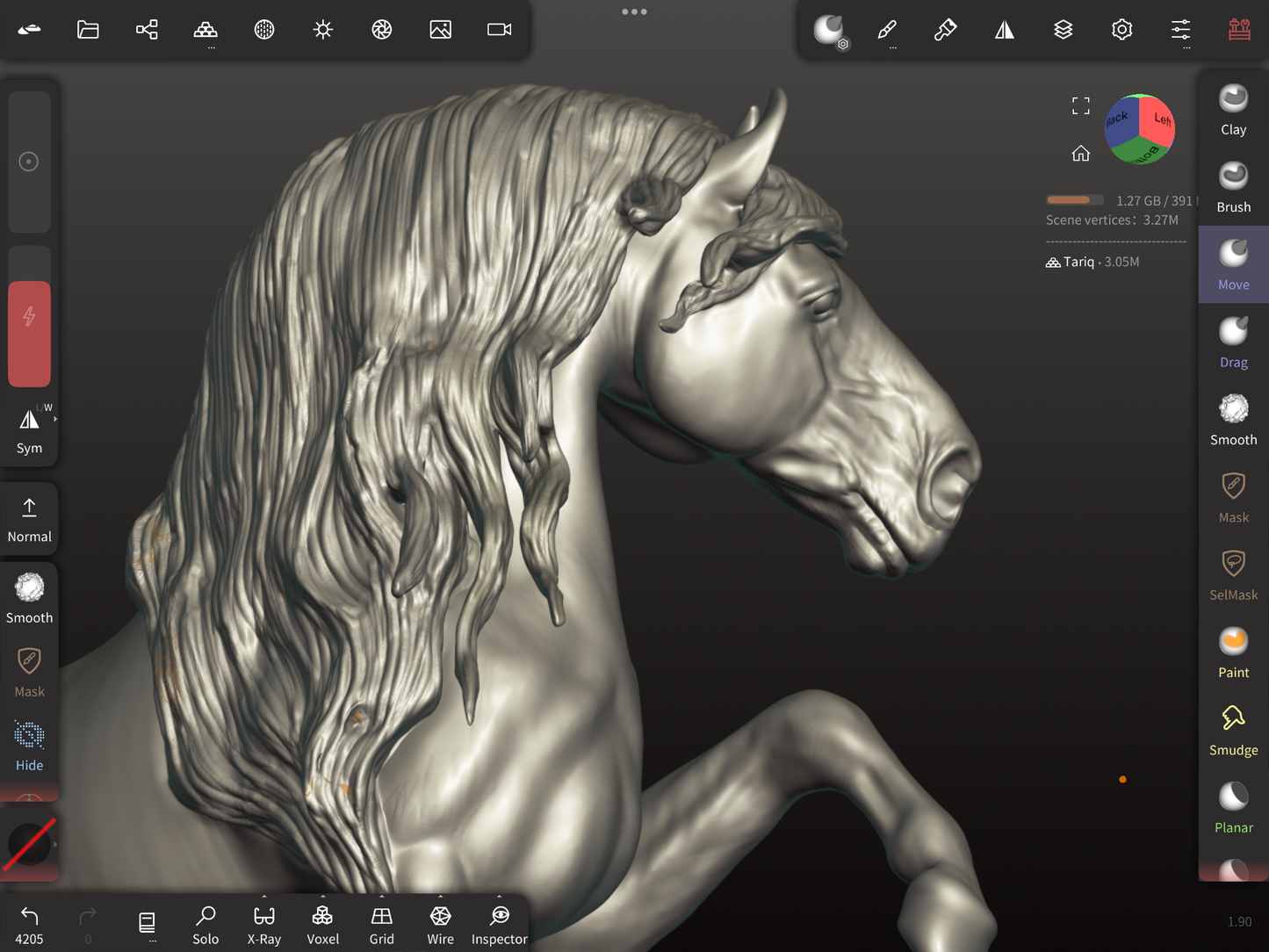Viewport: 1269px width, 952px height.
Task: Open the files folder menu
Action: (88, 30)
